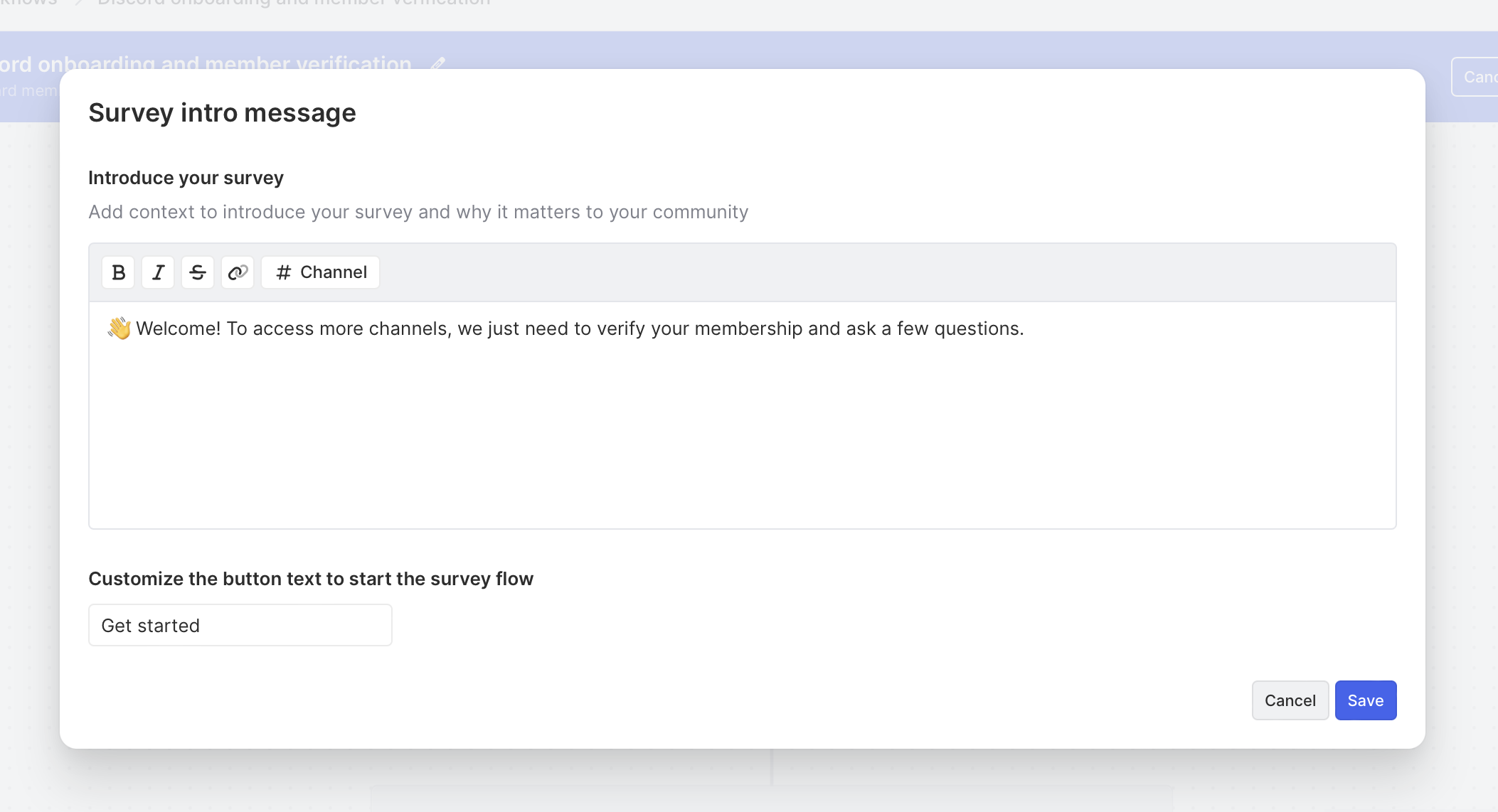This screenshot has width=1498, height=812.
Task: Insert a channel mention with # Channel
Action: (321, 272)
